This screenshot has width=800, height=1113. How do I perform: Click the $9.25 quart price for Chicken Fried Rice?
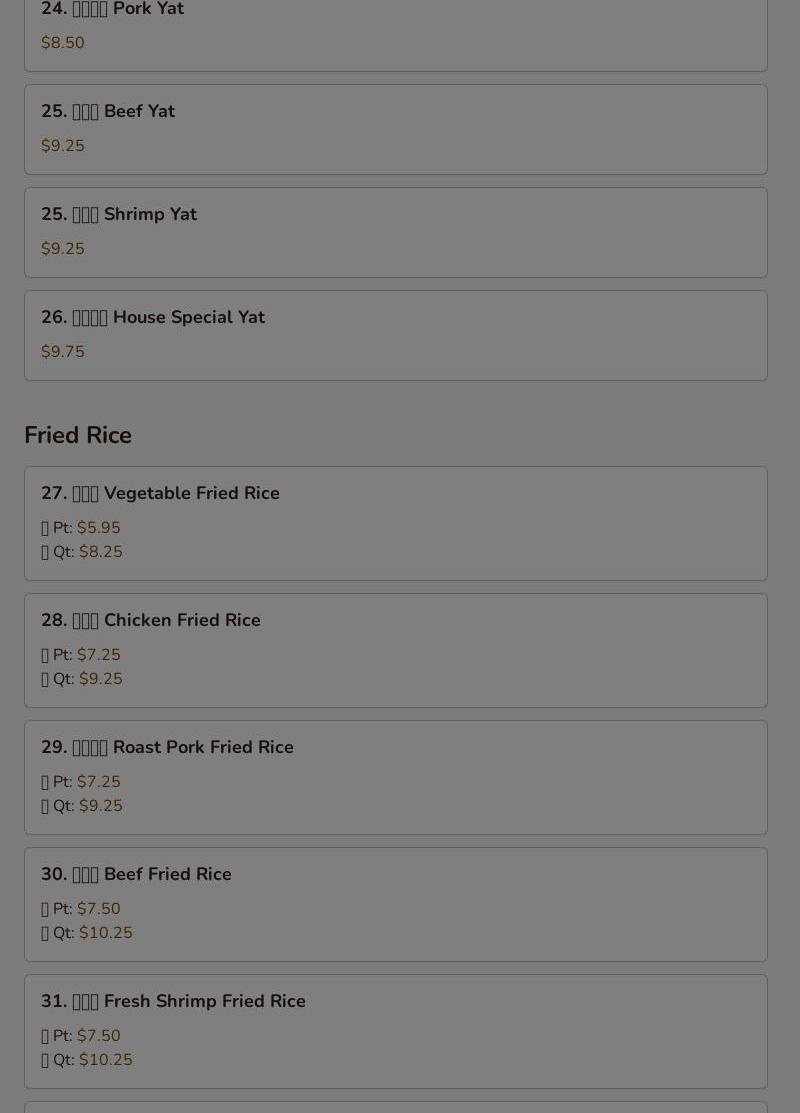(101, 679)
